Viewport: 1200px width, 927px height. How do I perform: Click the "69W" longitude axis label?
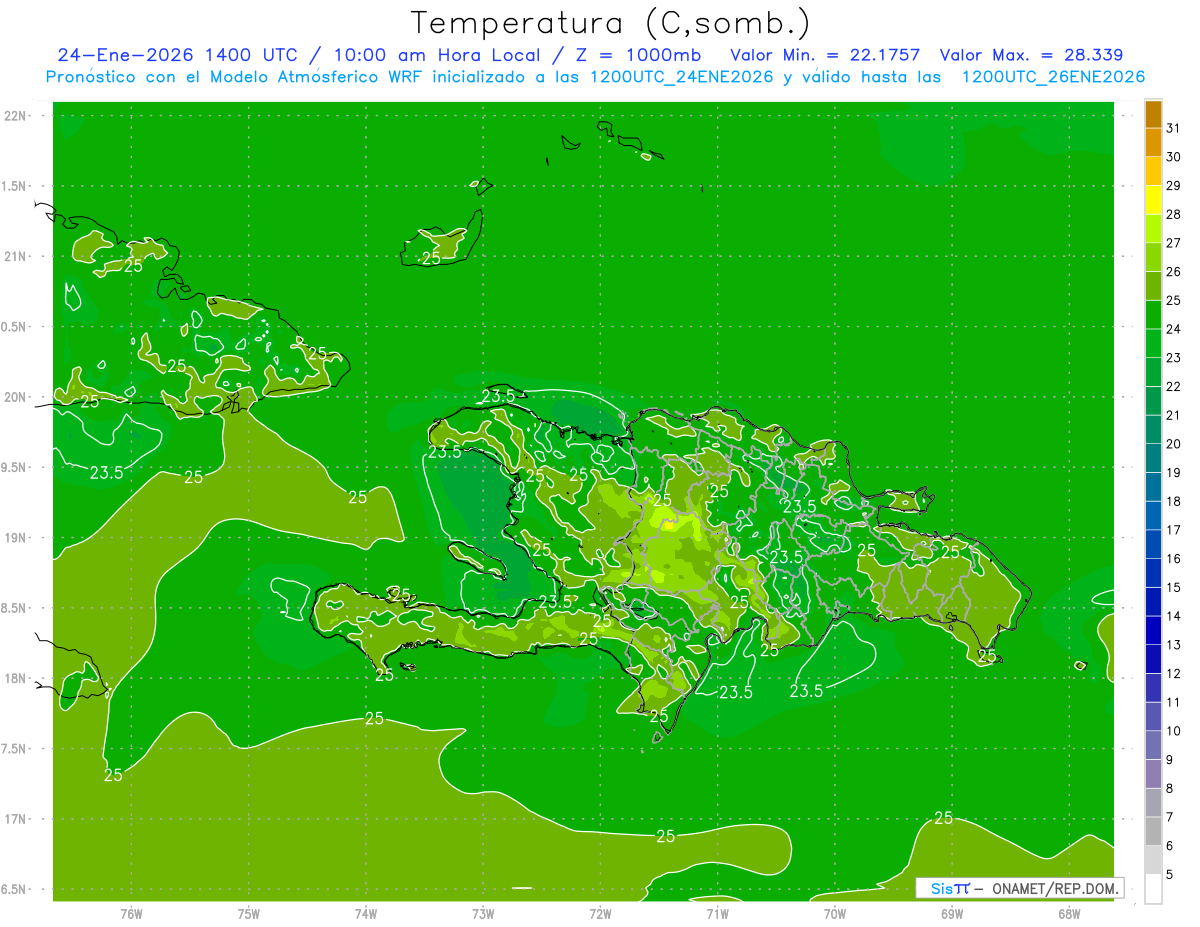952,914
